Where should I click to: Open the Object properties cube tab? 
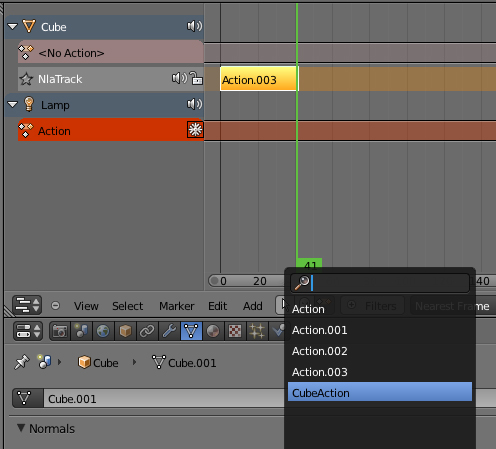click(x=125, y=331)
